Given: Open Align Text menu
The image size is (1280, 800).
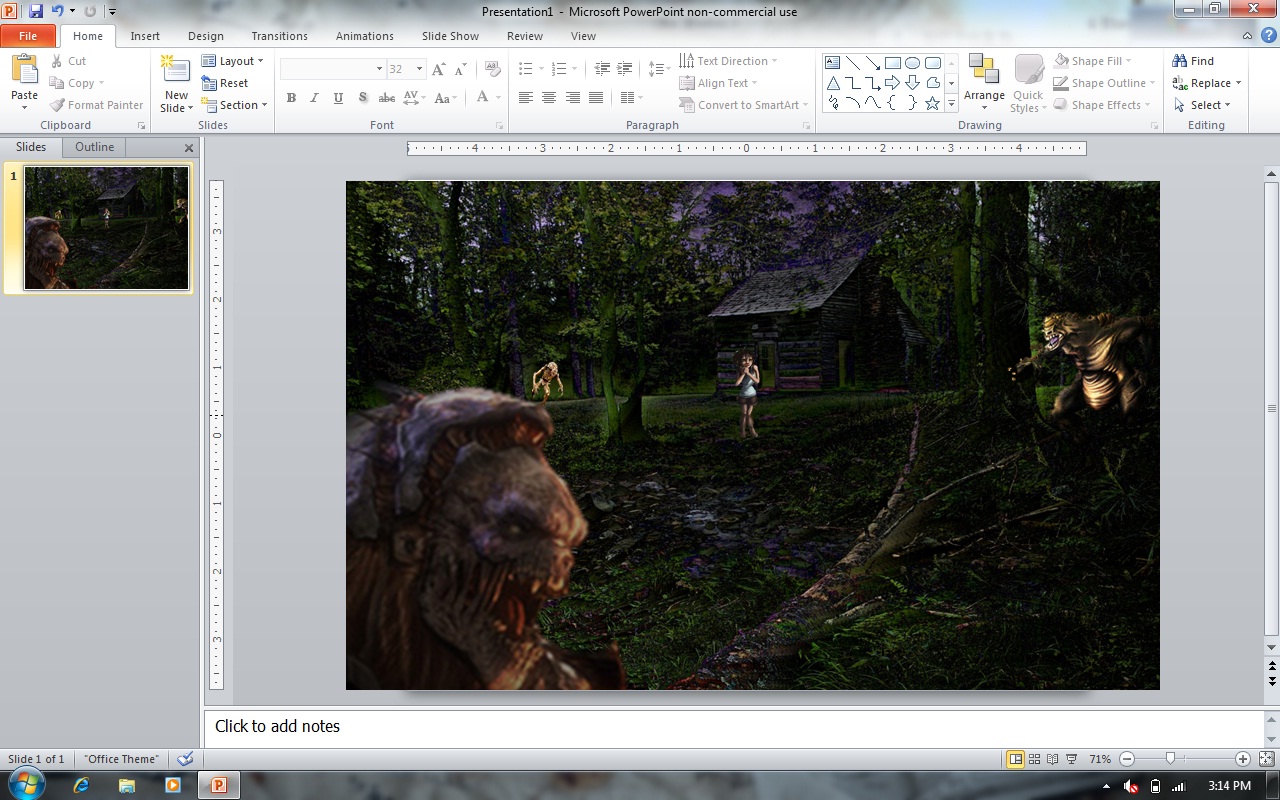Looking at the screenshot, I should [x=718, y=83].
